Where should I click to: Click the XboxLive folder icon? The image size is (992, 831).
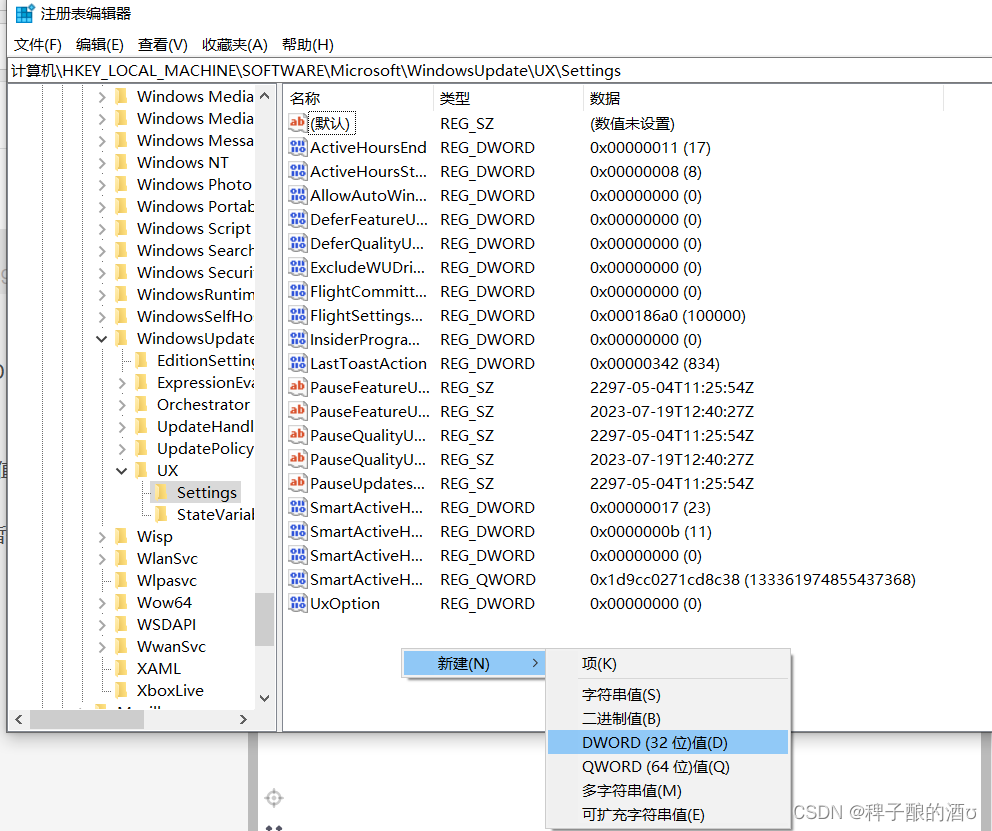(122, 691)
